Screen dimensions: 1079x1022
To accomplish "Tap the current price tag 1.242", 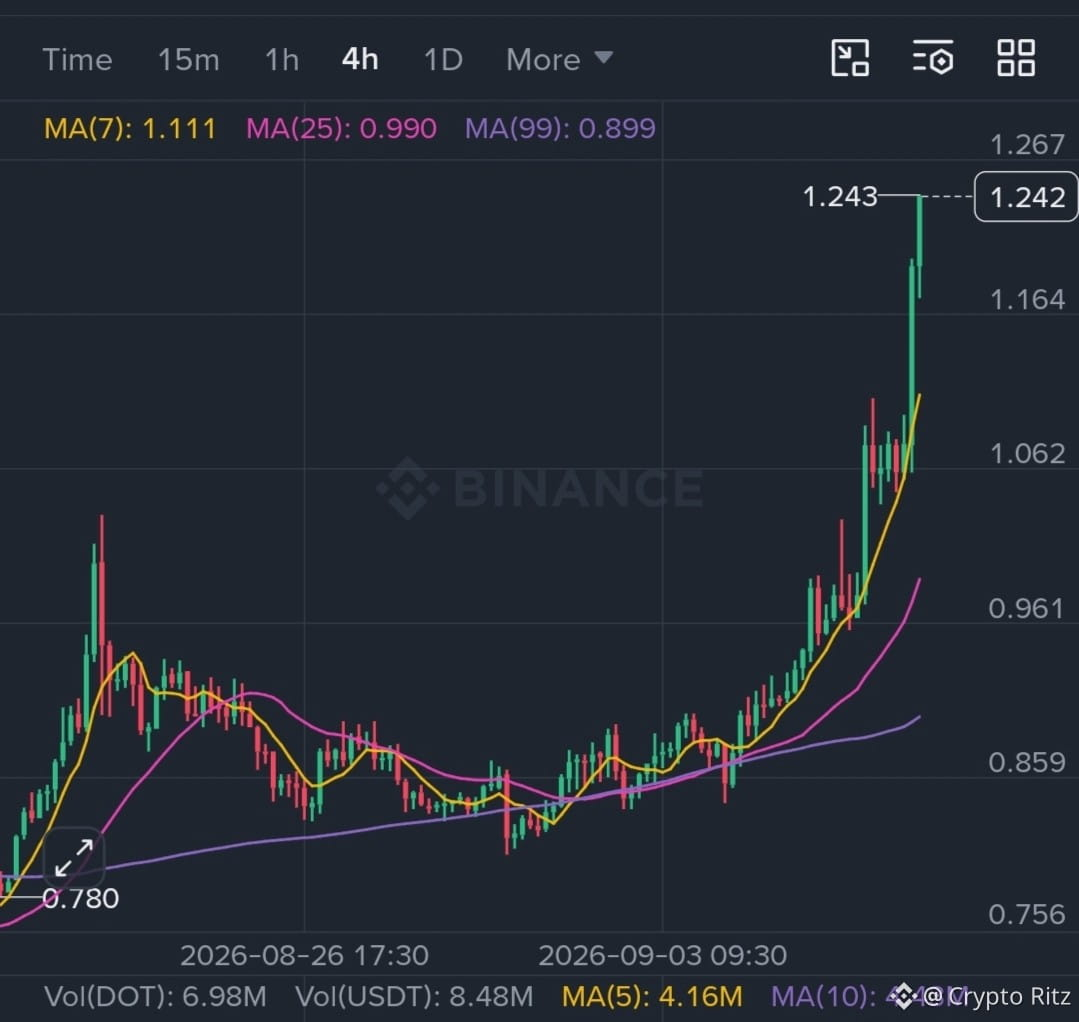I will click(1026, 197).
